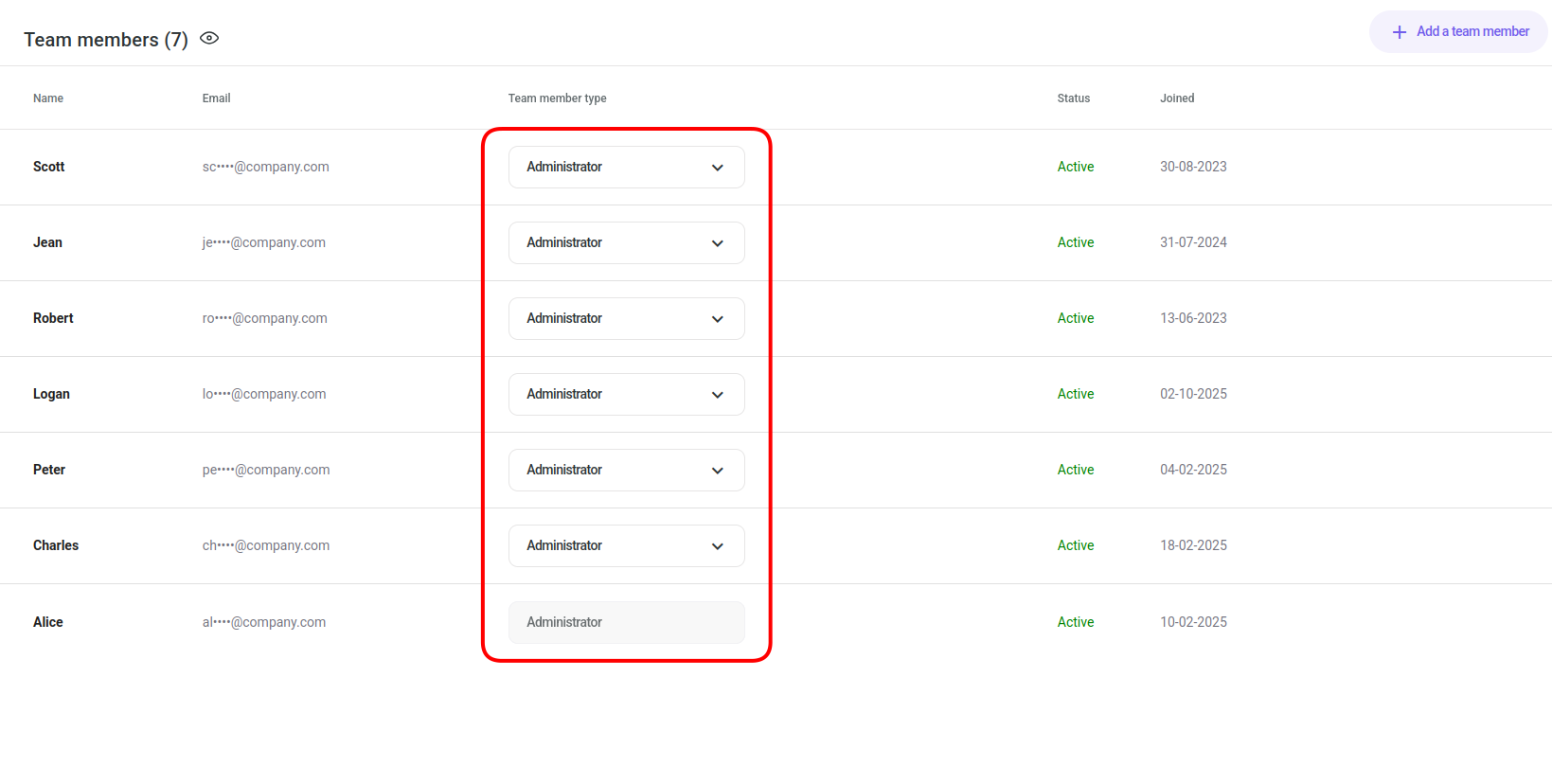1552x784 pixels.
Task: Click Logan's joined date 02-10-2025
Action: coord(1193,394)
